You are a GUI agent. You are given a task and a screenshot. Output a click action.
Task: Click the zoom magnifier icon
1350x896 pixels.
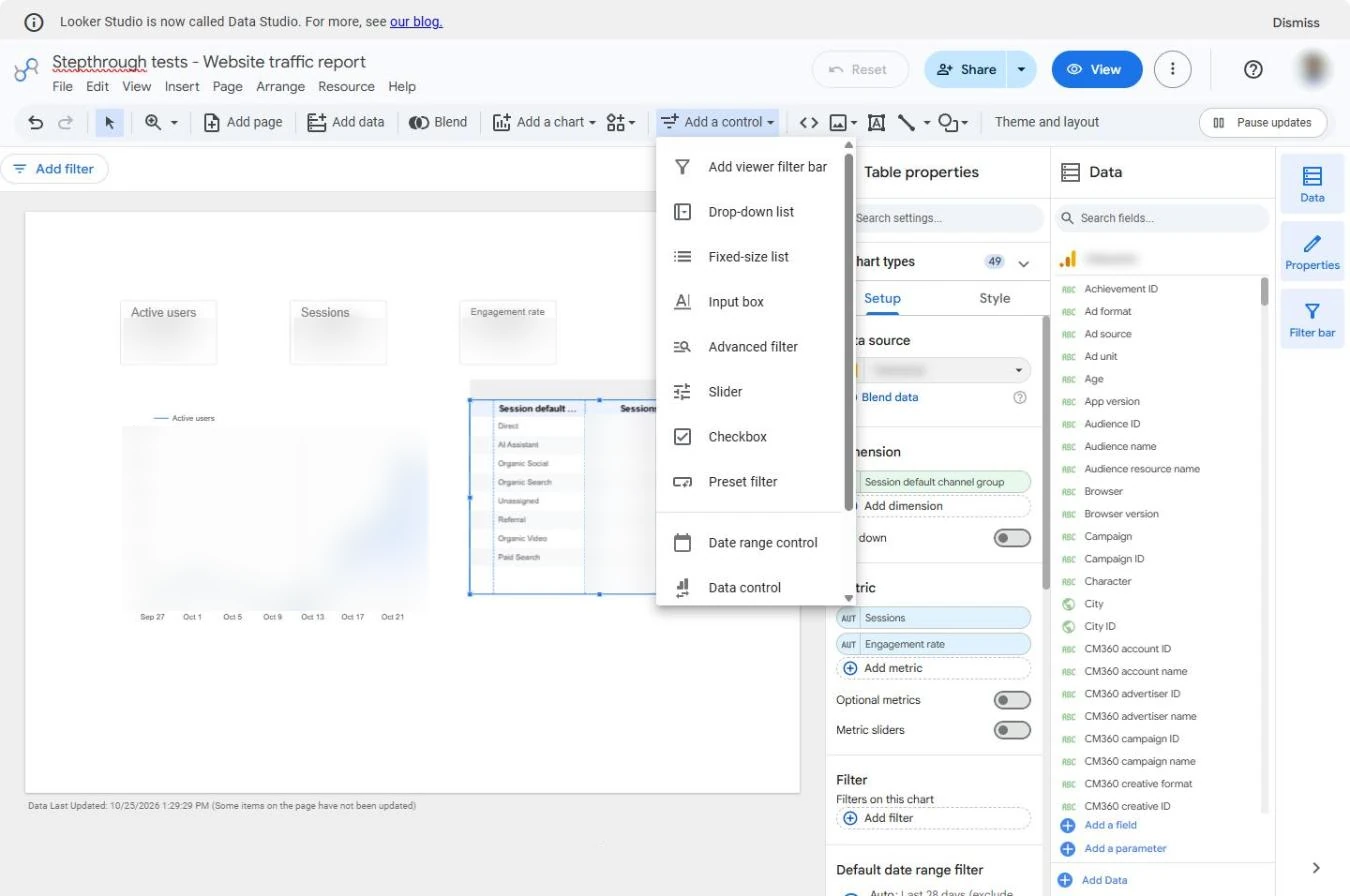[153, 122]
